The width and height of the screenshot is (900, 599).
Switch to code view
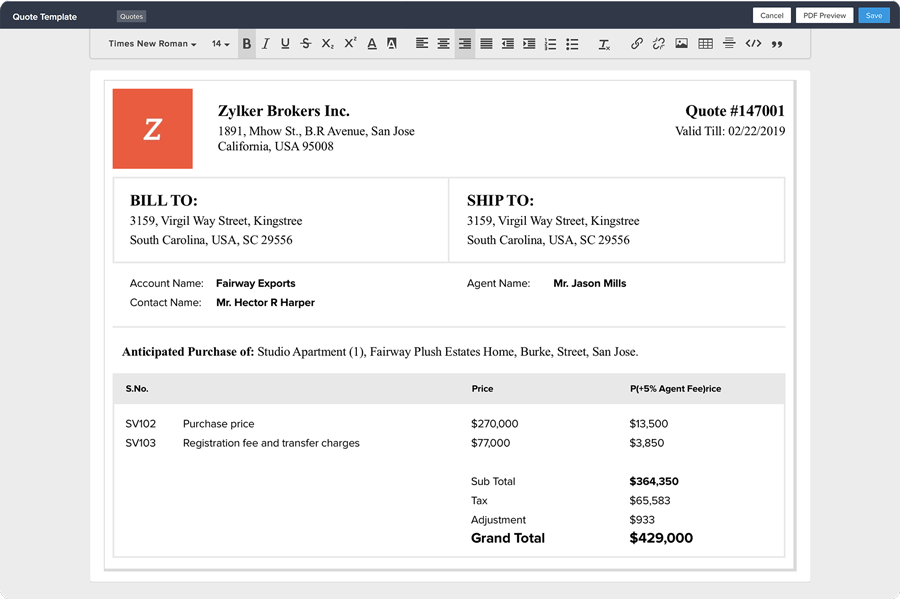coord(753,44)
